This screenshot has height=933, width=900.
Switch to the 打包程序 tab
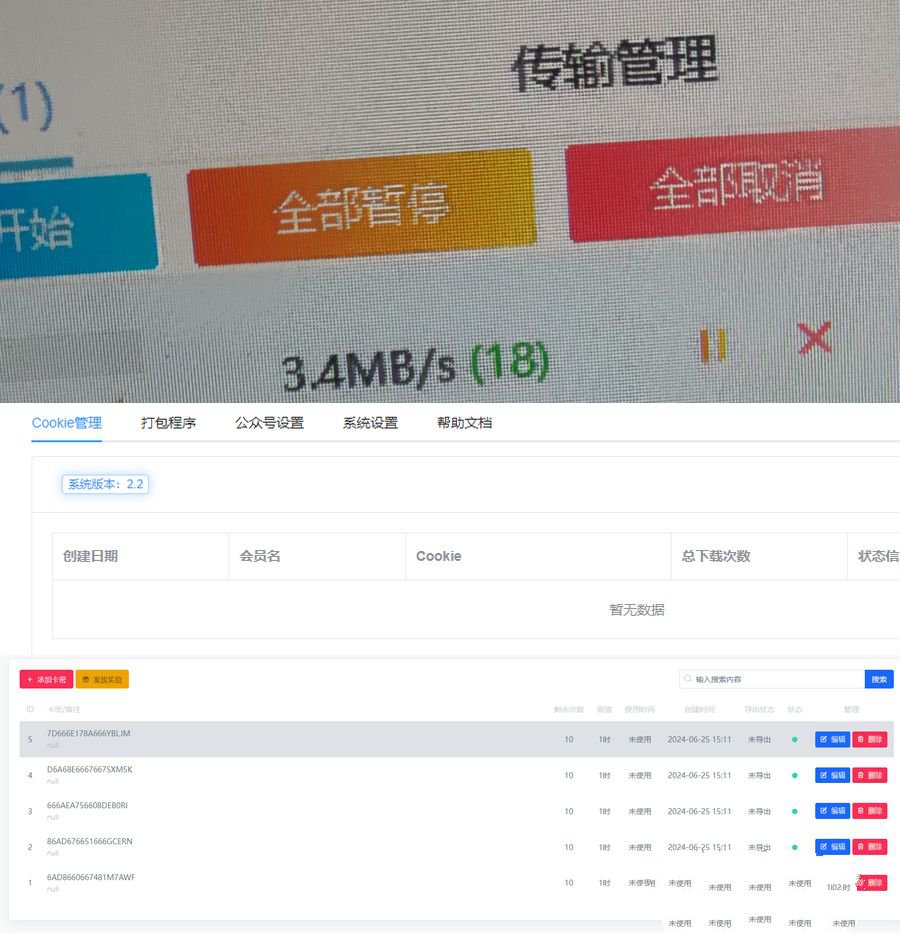pyautogui.click(x=170, y=423)
